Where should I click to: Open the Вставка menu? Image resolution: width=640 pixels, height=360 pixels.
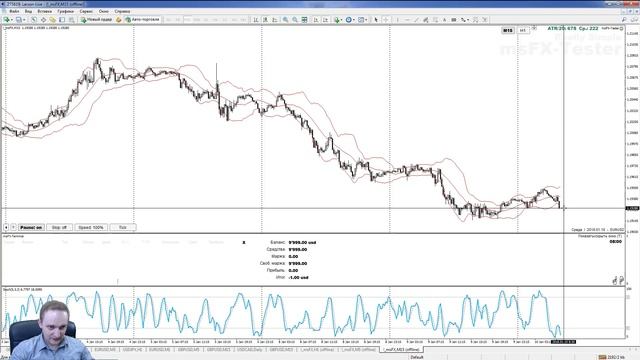[44, 11]
